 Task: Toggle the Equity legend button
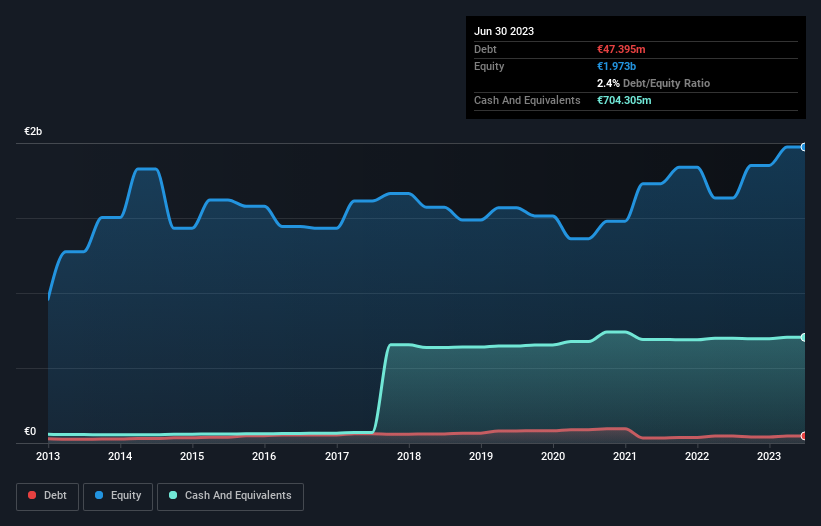(118, 496)
